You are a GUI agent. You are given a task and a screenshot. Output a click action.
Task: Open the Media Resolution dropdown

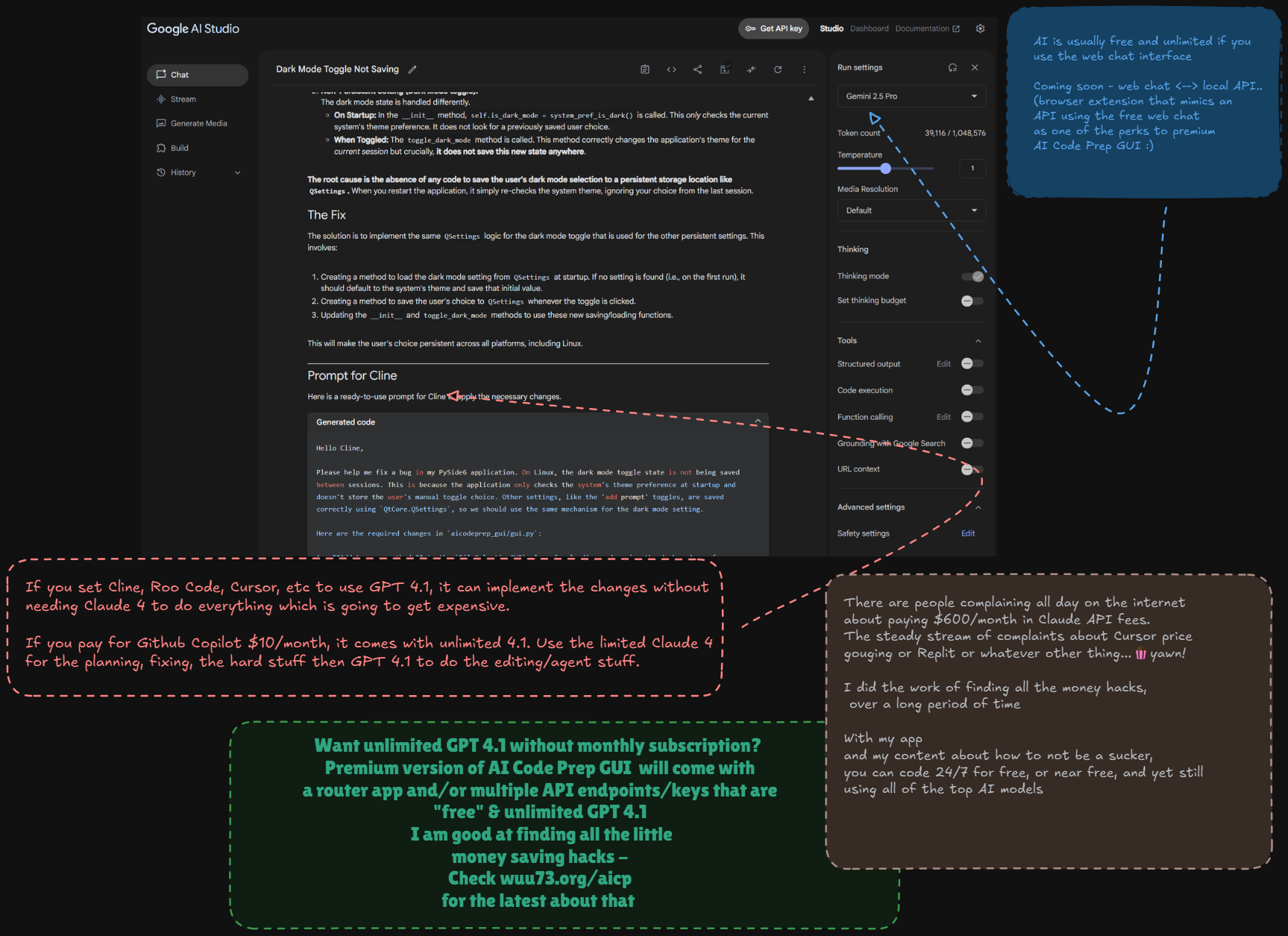(911, 210)
